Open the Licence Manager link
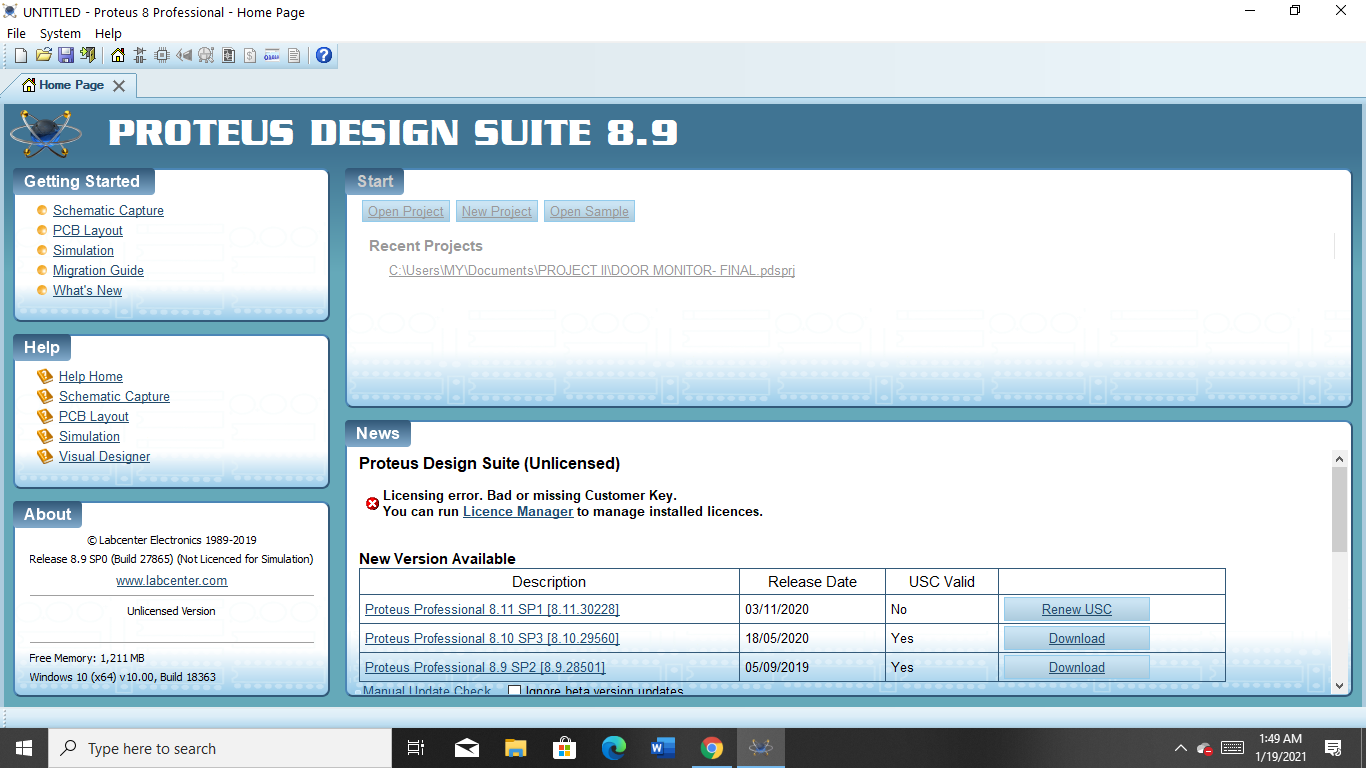Viewport: 1366px width, 768px height. click(518, 511)
